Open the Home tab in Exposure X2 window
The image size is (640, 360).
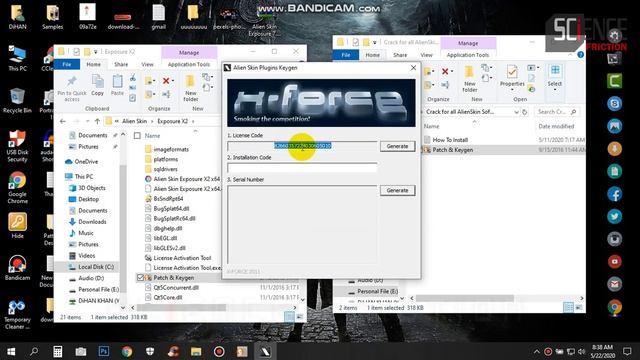click(93, 64)
